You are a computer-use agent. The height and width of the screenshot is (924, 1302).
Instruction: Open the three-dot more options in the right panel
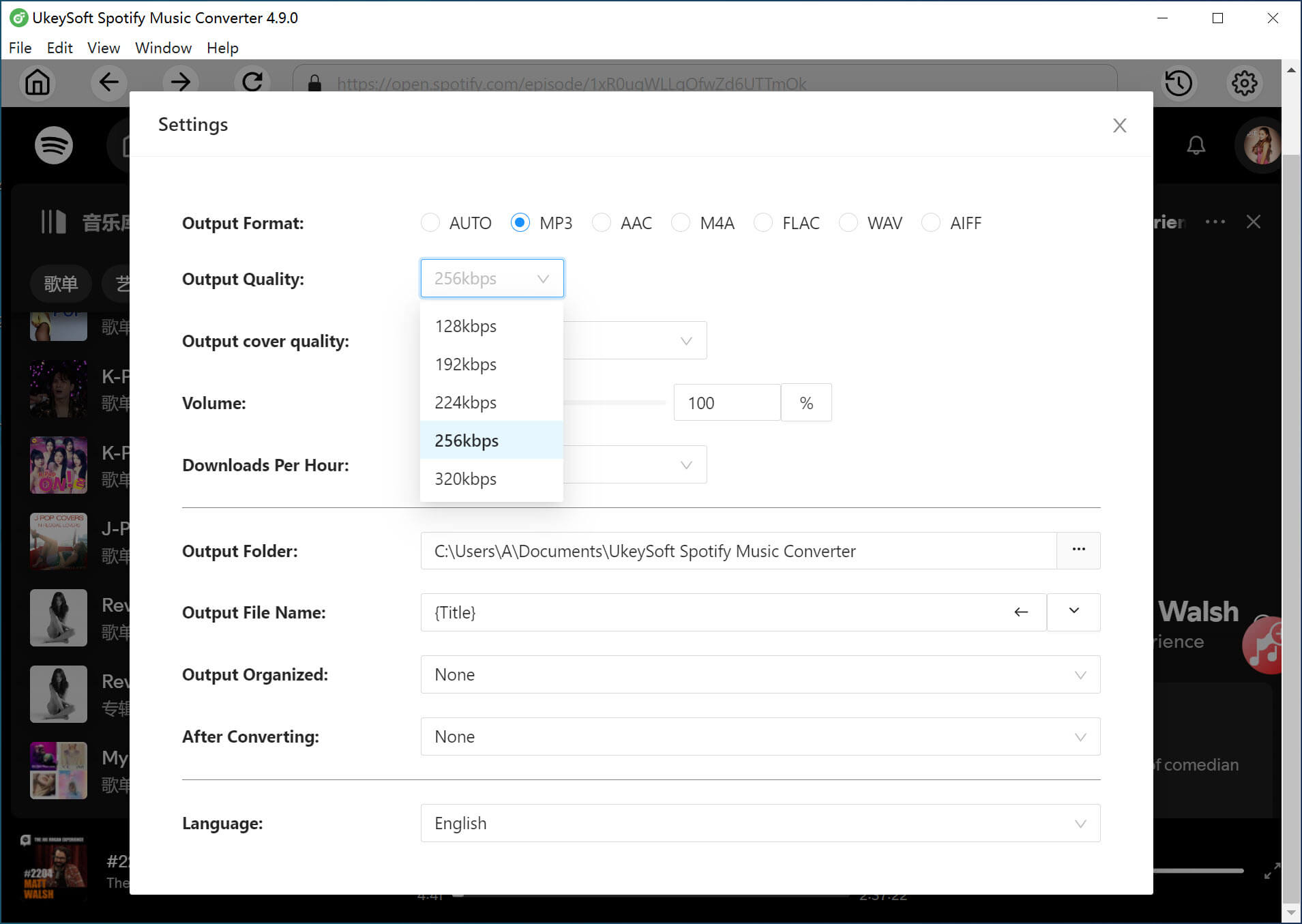[x=1215, y=222]
